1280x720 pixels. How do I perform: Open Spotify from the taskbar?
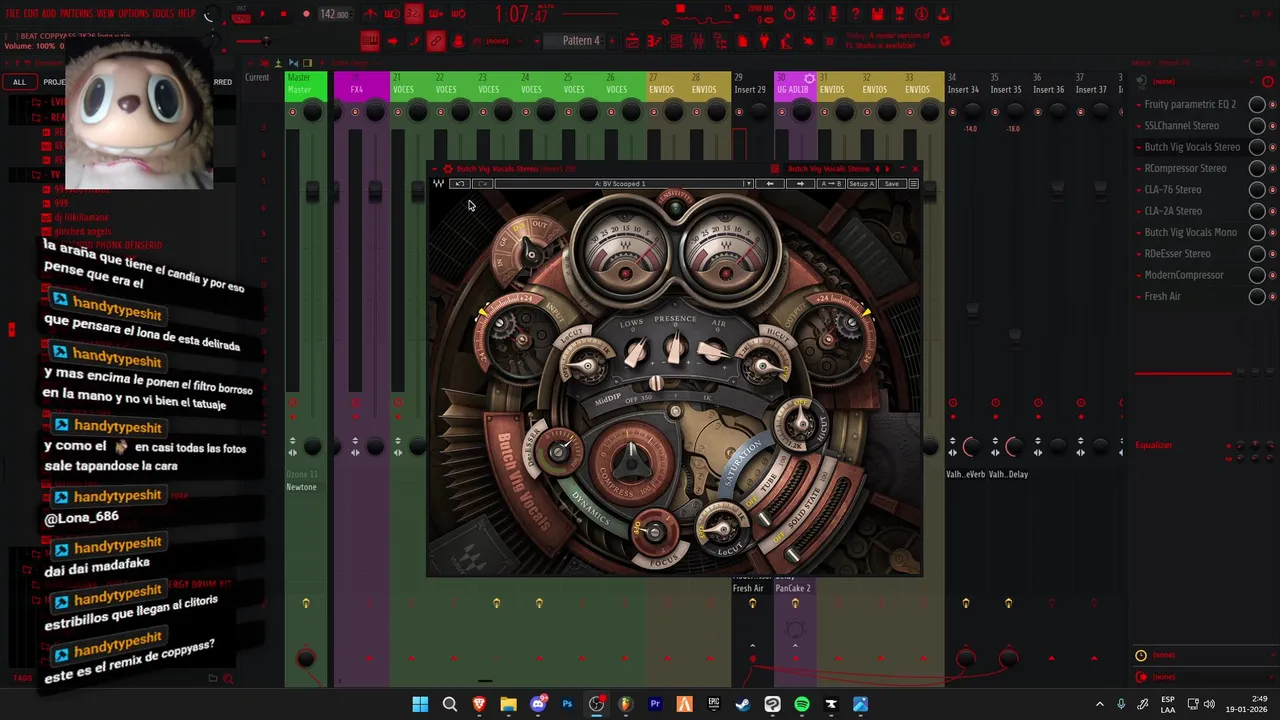[802, 704]
